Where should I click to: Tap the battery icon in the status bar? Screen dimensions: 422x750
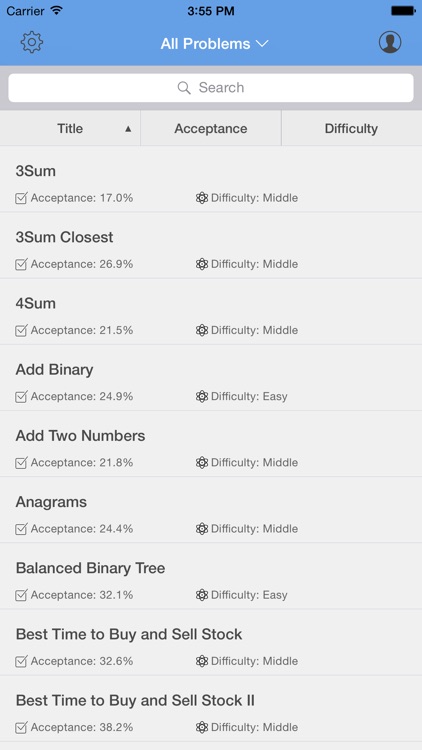[403, 11]
